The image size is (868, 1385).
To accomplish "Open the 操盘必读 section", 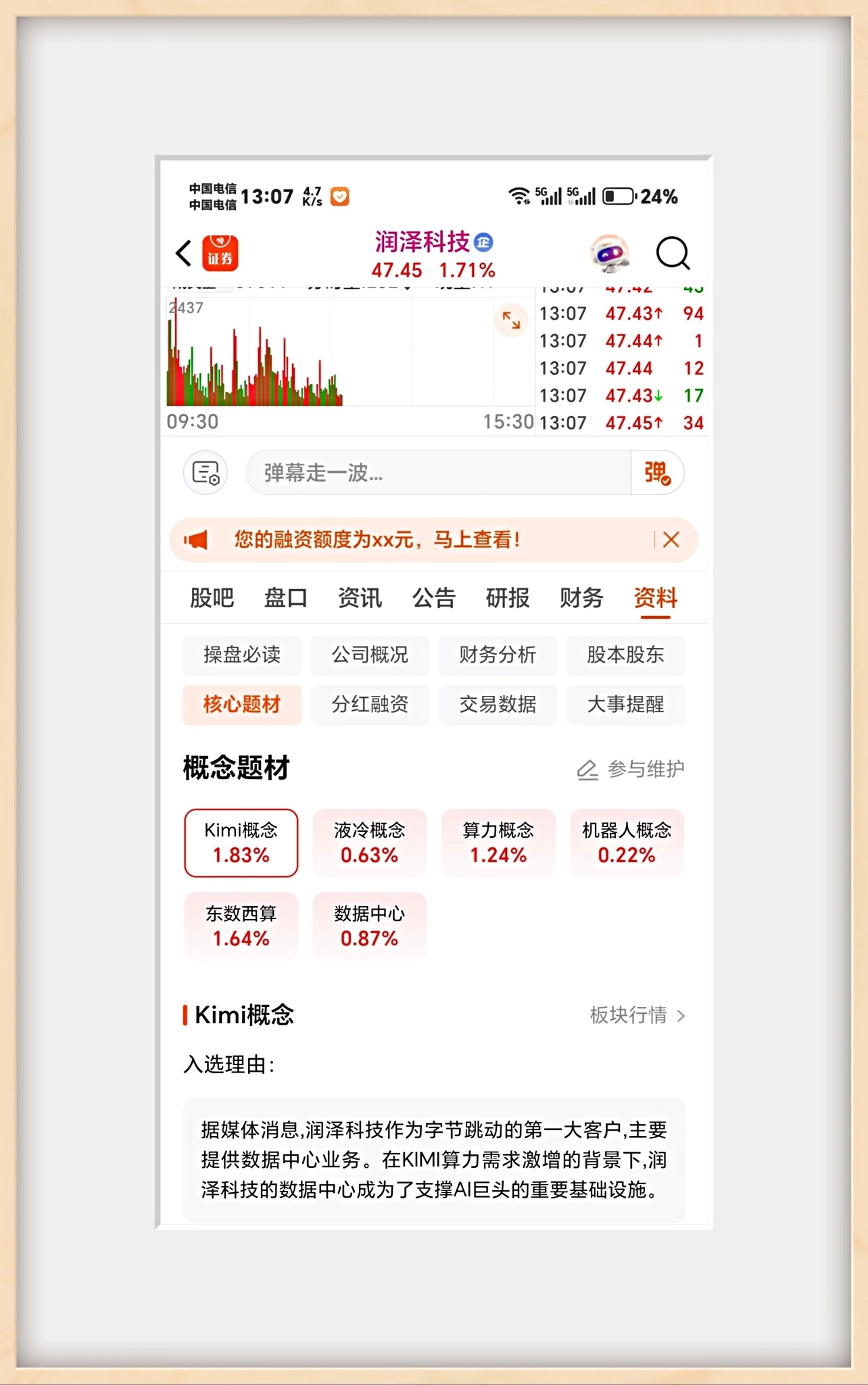I will 242,655.
